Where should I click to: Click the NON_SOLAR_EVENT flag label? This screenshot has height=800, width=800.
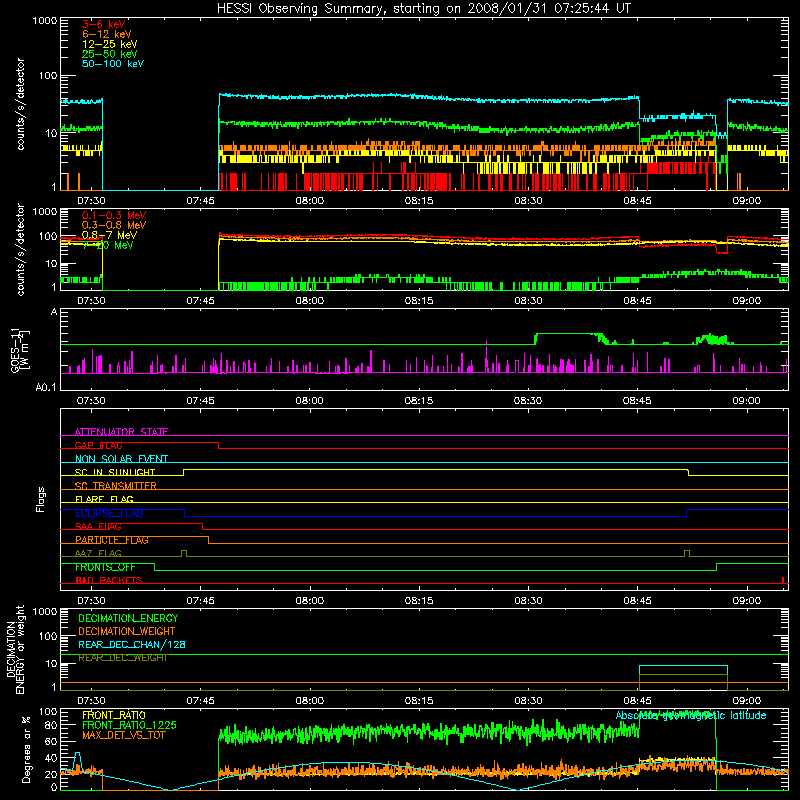click(121, 459)
